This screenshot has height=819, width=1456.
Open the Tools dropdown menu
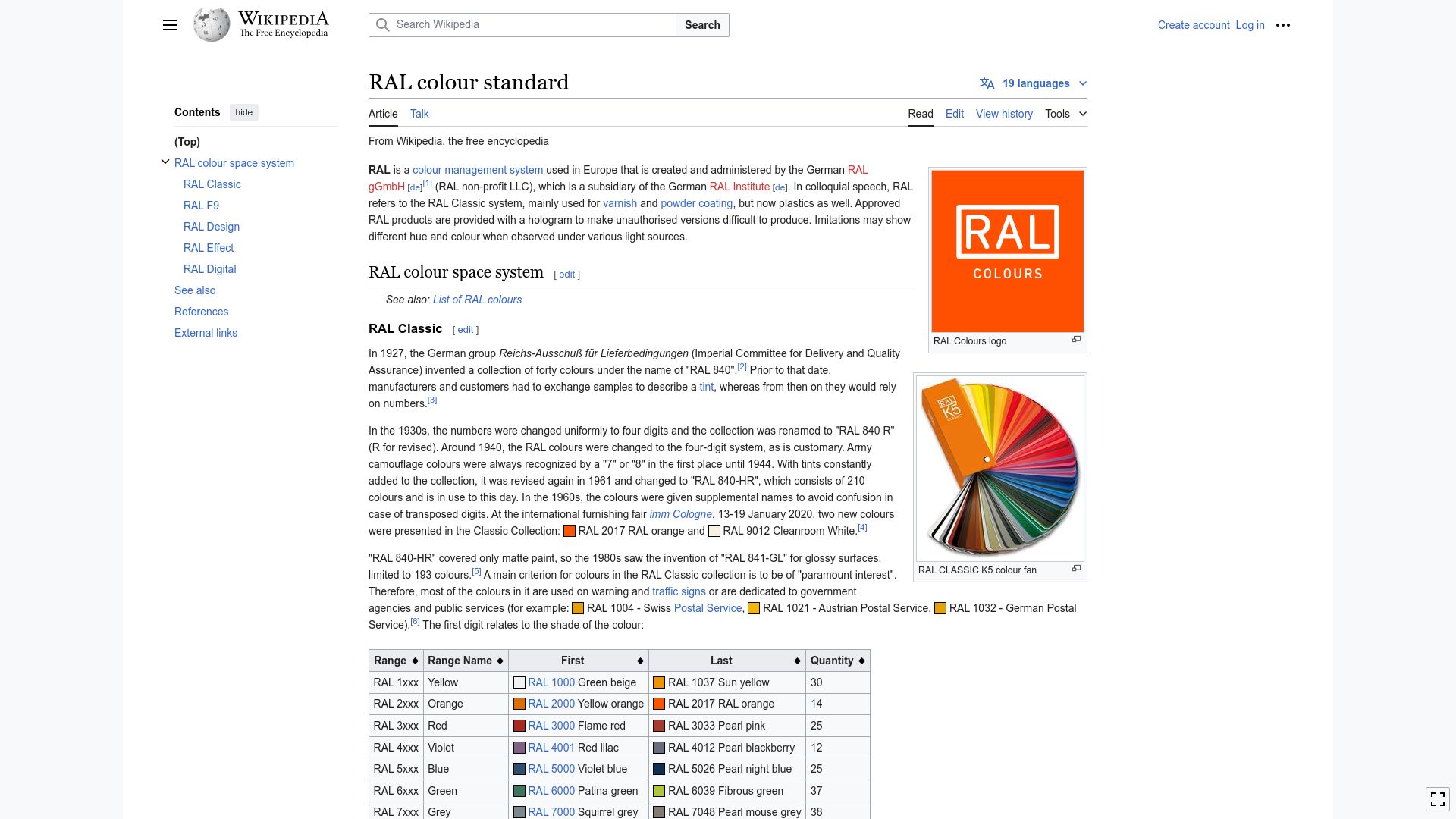[x=1066, y=114]
